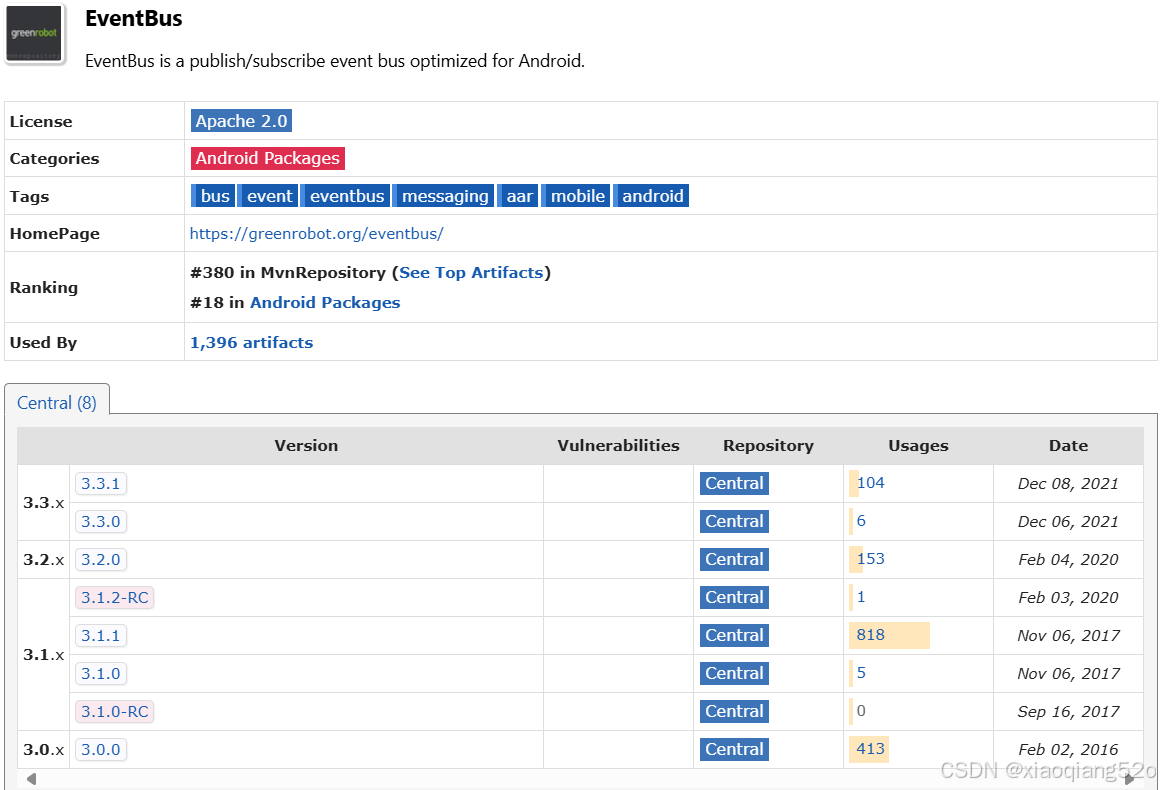Select the "mobile" tag
1160x790 pixels.
click(x=575, y=195)
